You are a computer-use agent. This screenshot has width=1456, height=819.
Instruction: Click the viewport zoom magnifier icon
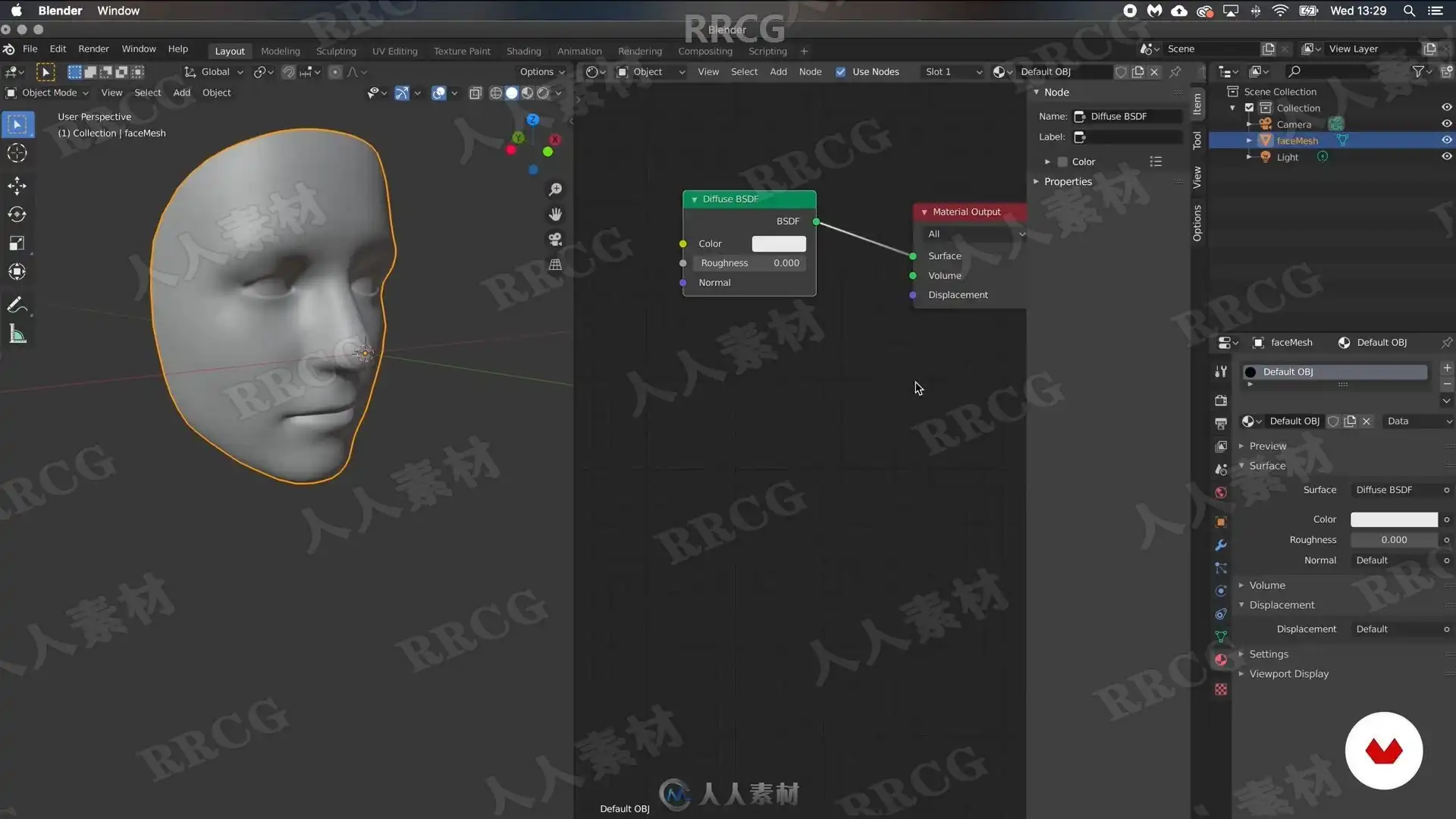coord(555,190)
